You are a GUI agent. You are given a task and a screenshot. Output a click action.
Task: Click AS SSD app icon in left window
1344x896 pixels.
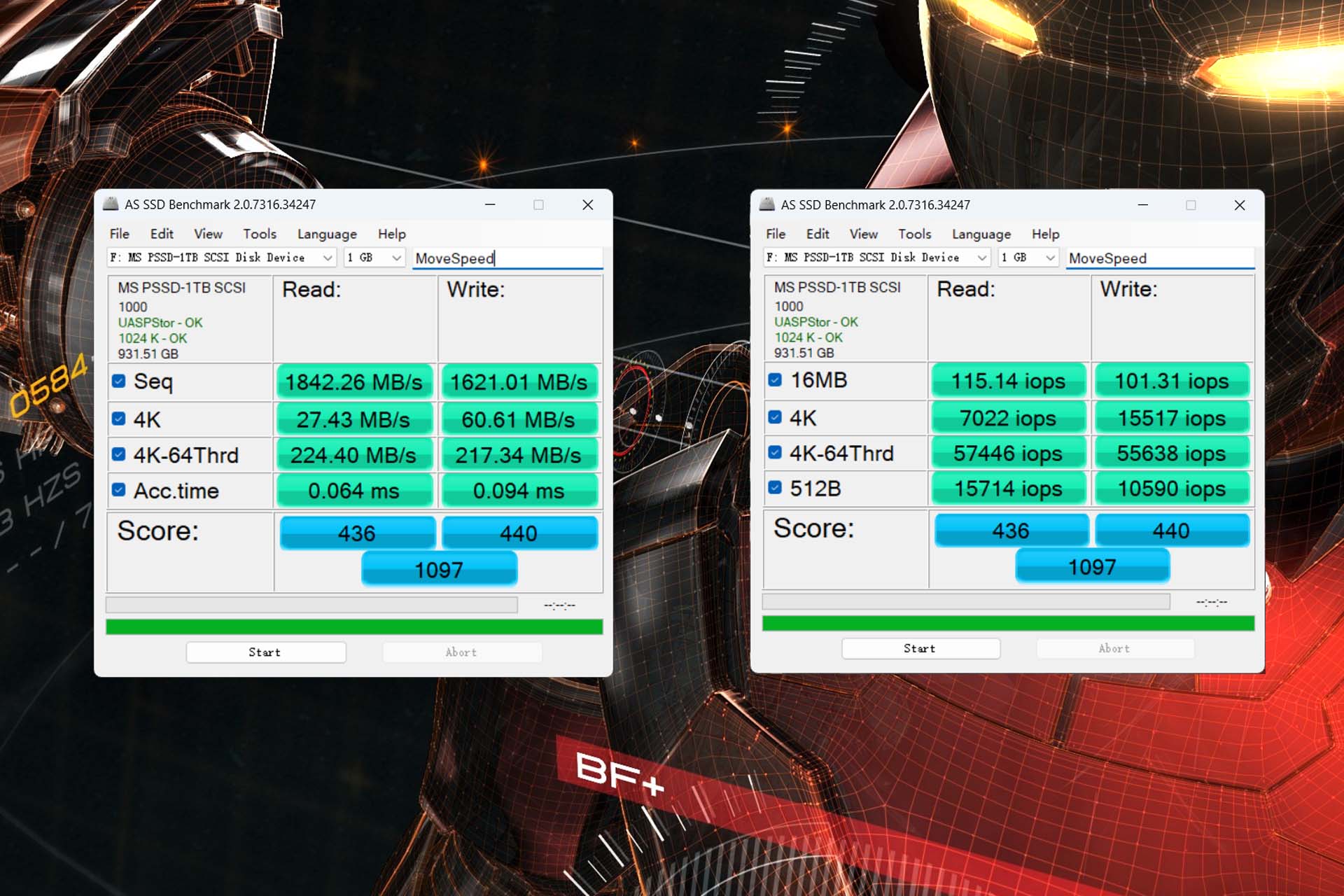tap(111, 204)
